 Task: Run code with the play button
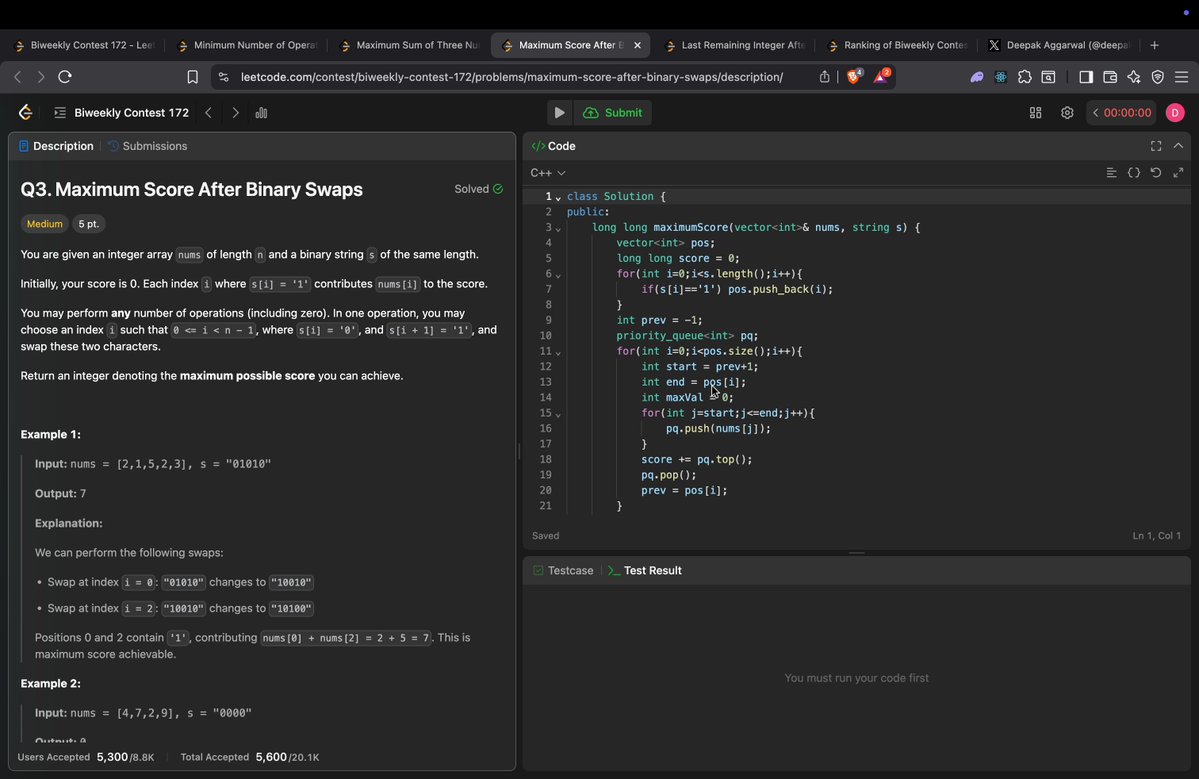[x=559, y=112]
